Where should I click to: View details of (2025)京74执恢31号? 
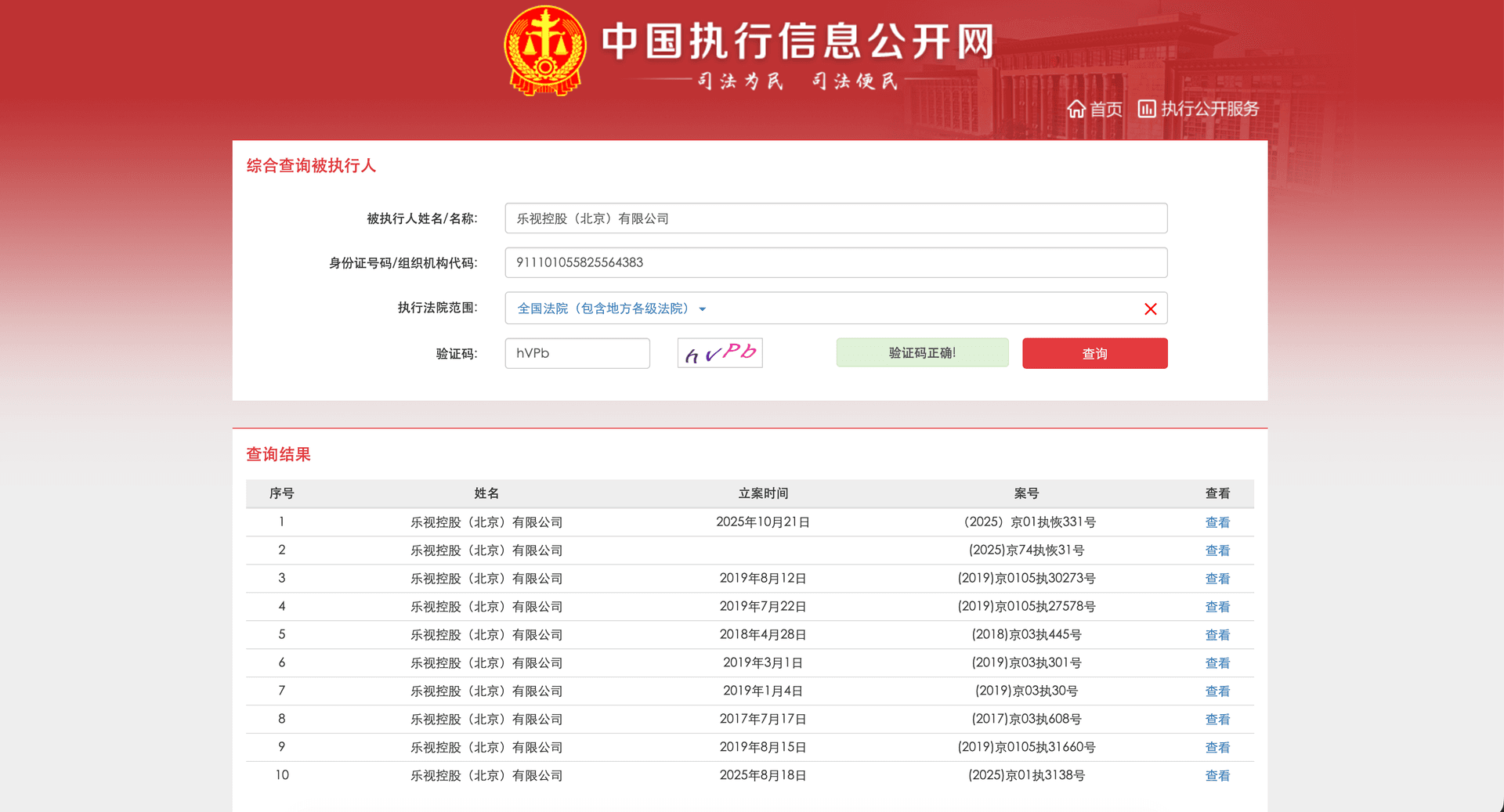1217,550
